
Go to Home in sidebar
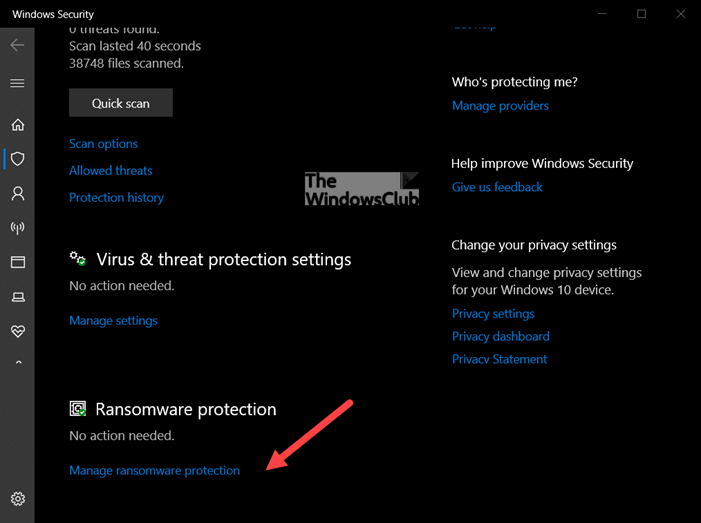[17, 125]
